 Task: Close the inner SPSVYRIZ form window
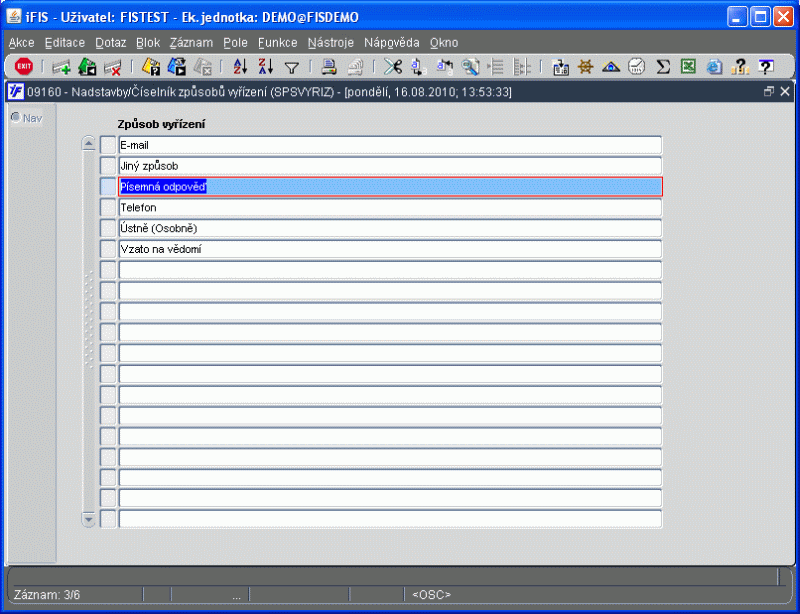tap(785, 91)
